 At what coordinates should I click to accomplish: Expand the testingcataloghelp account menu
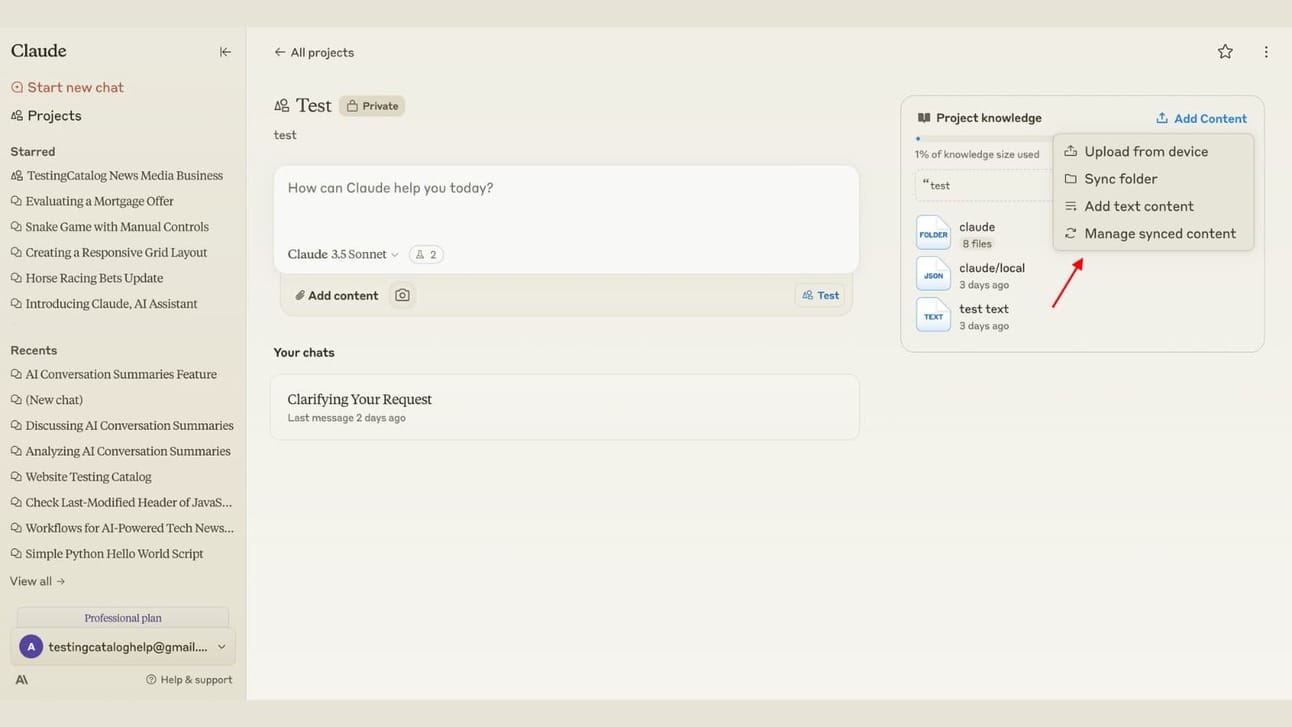pyautogui.click(x=123, y=647)
